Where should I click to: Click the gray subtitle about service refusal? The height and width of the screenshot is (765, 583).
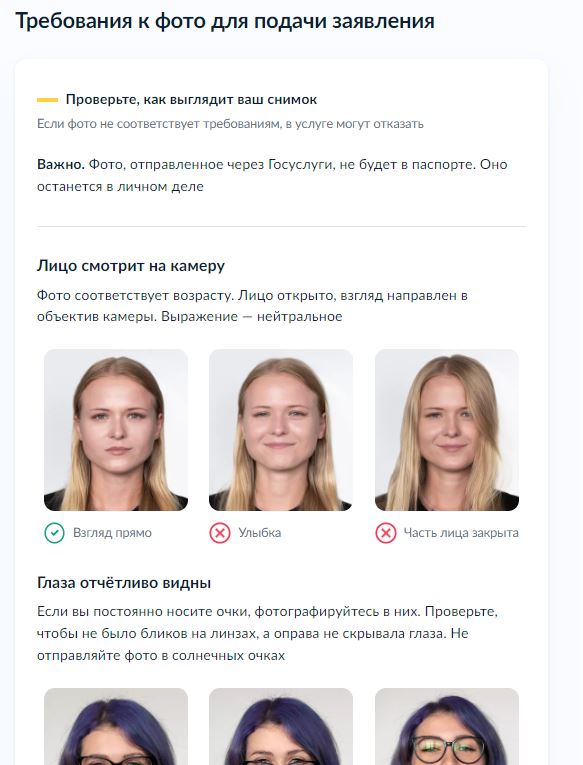pos(230,124)
